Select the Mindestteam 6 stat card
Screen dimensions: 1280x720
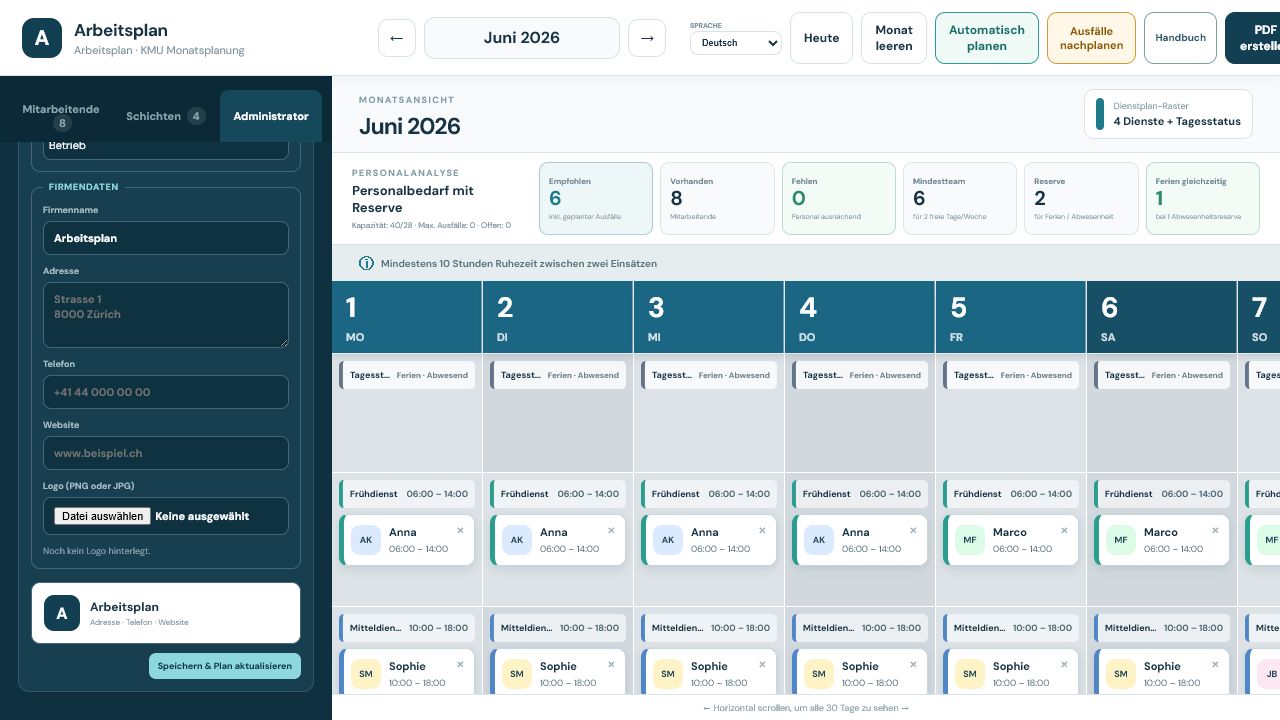[960, 199]
